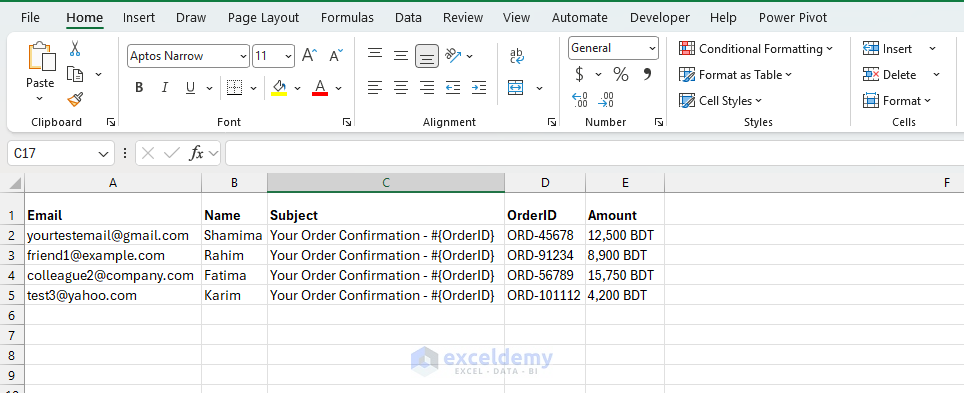The height and width of the screenshot is (393, 964).
Task: Click the Insert cells button
Action: click(888, 49)
